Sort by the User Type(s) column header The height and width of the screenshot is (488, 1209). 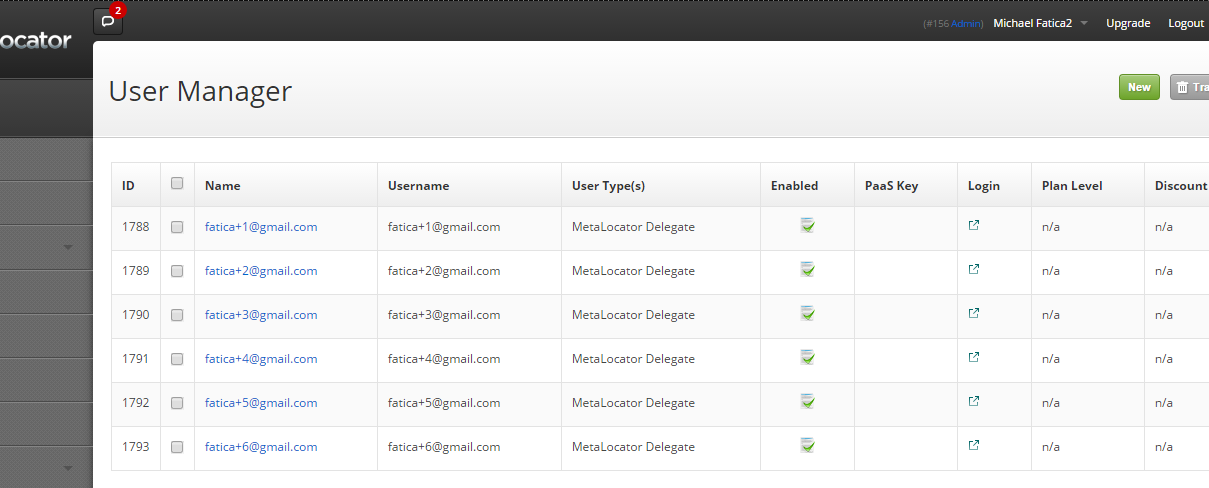click(608, 186)
